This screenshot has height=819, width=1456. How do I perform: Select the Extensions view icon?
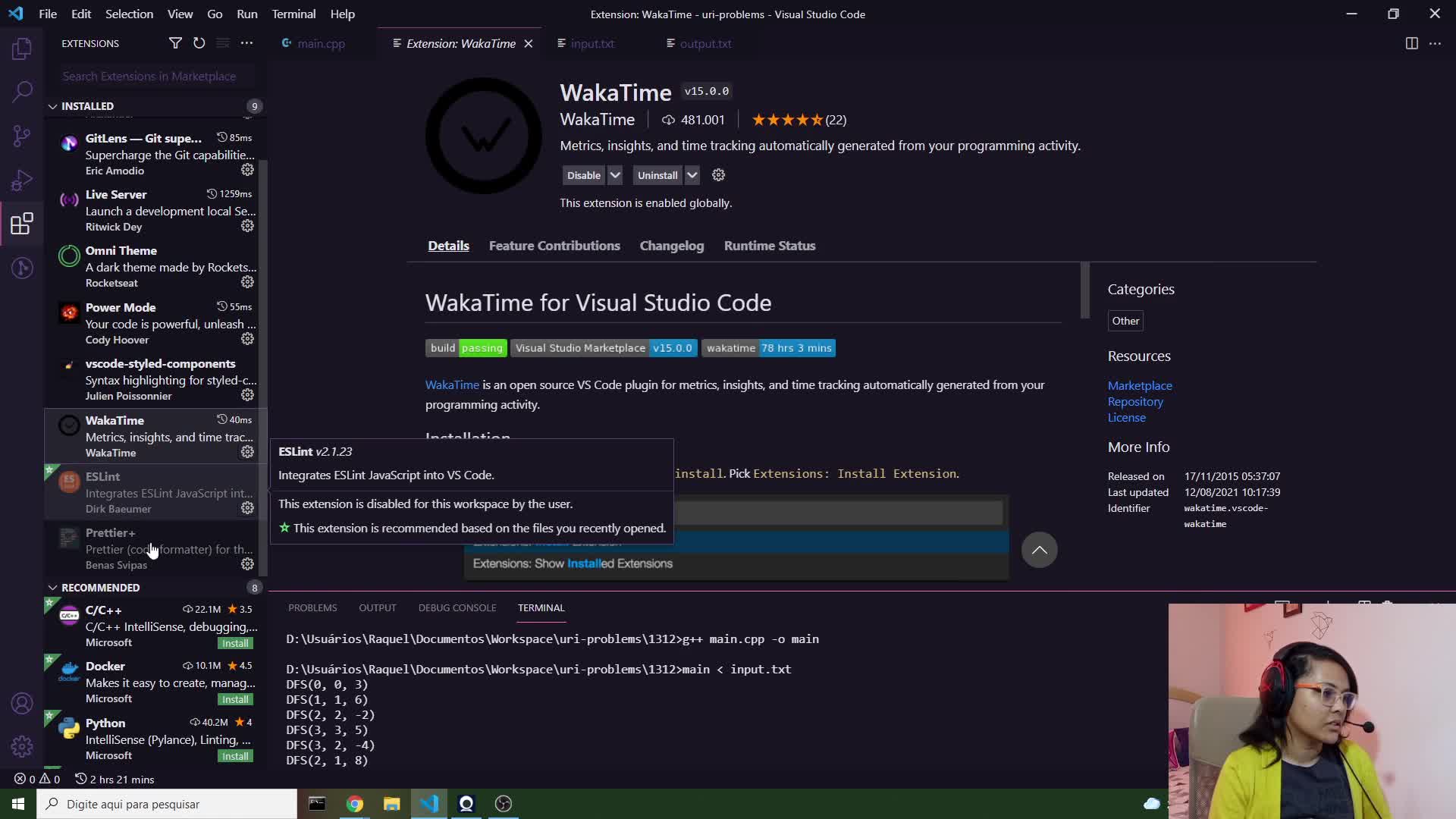tap(22, 224)
